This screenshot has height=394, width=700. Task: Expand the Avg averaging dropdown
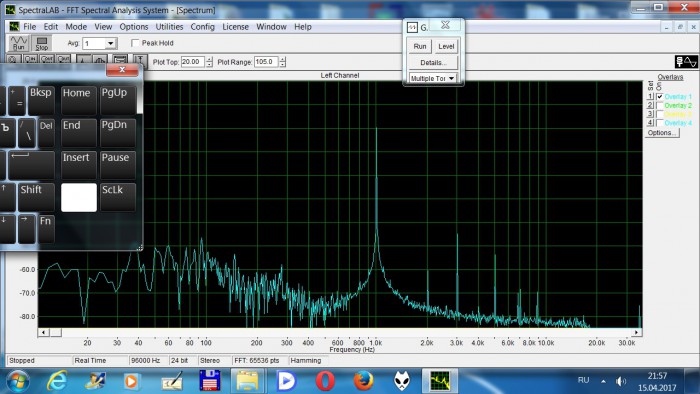pyautogui.click(x=110, y=43)
